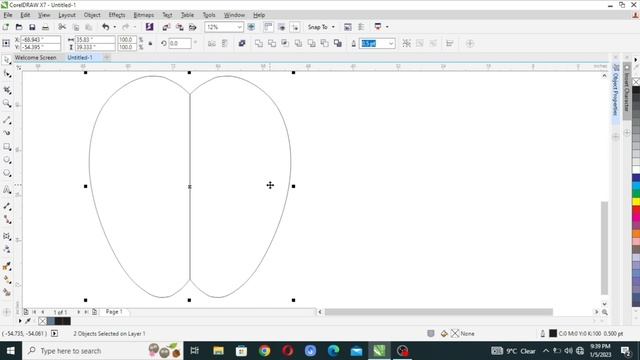Click the Import icon
Image resolution: width=640 pixels, height=360 pixels.
click(166, 27)
